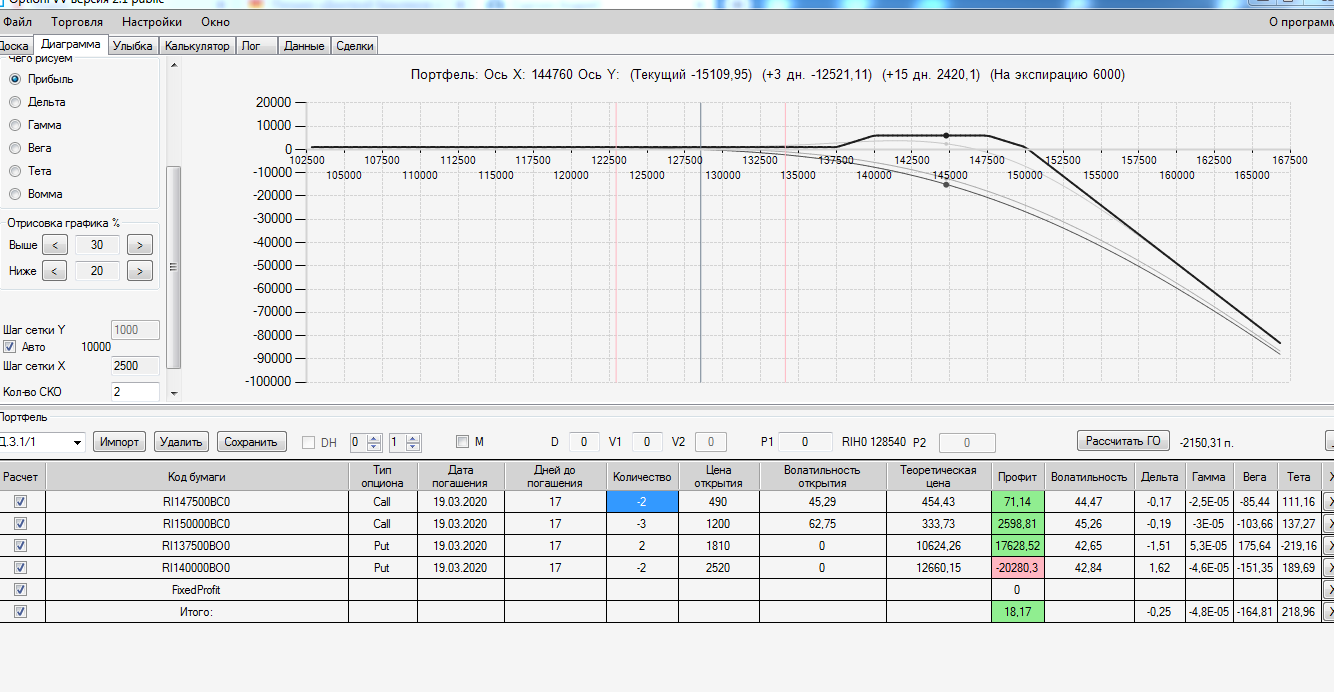Click the Выше value field showing 30
This screenshot has width=1334, height=692.
coord(97,245)
